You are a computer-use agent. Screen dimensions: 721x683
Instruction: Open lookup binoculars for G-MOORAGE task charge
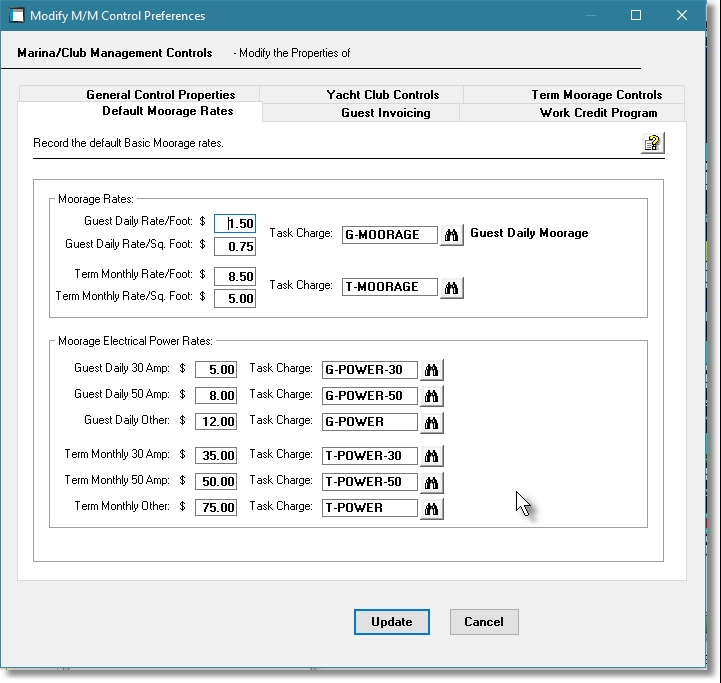(x=452, y=235)
